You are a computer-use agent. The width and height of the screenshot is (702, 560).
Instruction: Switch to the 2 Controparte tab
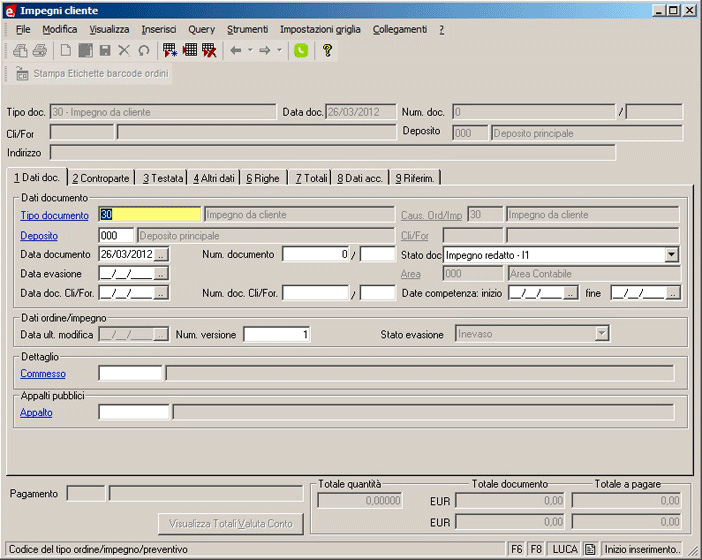101,178
